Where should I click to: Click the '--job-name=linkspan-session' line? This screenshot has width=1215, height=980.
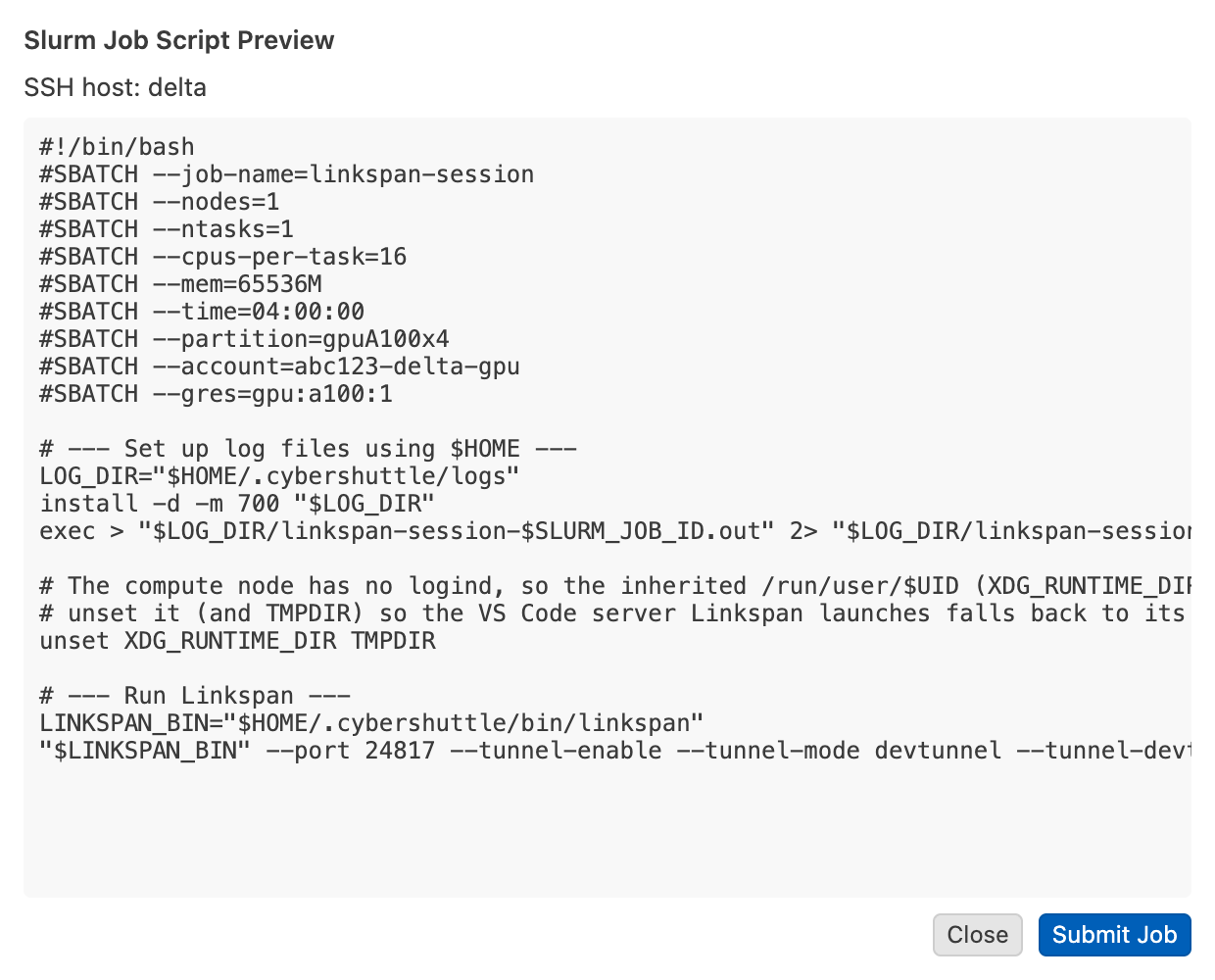coord(287,174)
